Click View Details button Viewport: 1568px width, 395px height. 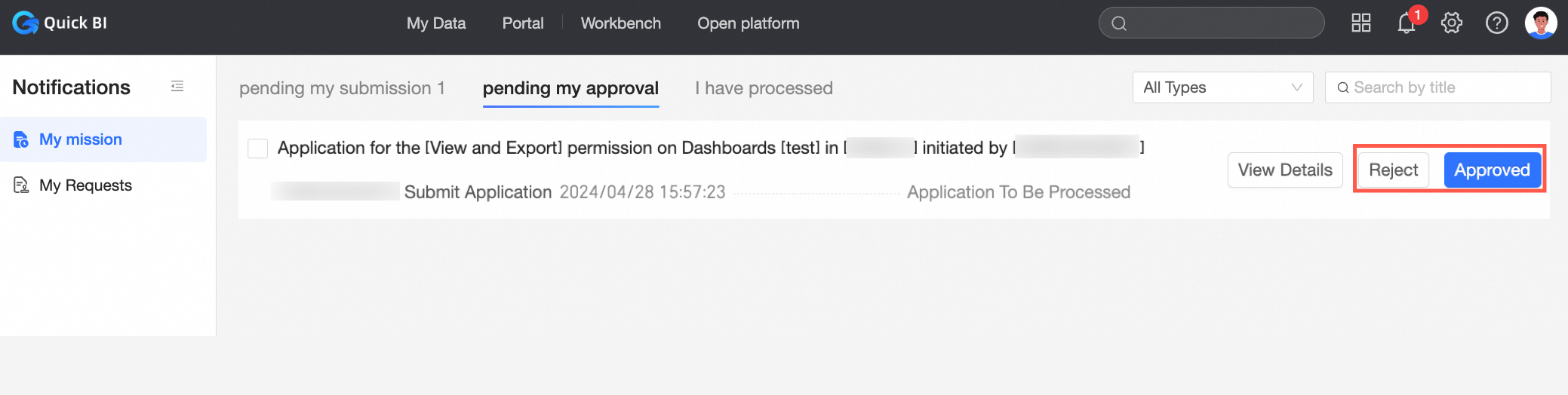tap(1285, 170)
